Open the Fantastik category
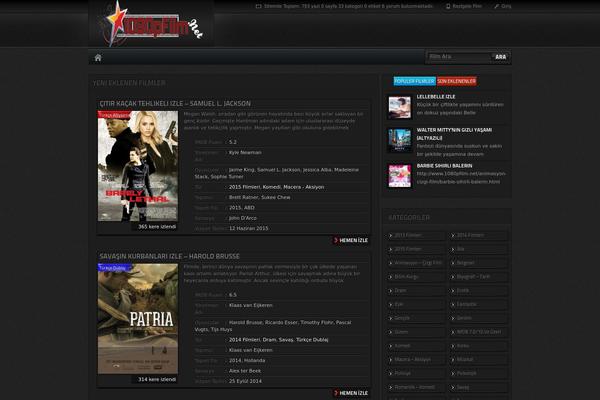This screenshot has width=600, height=400. click(478, 304)
